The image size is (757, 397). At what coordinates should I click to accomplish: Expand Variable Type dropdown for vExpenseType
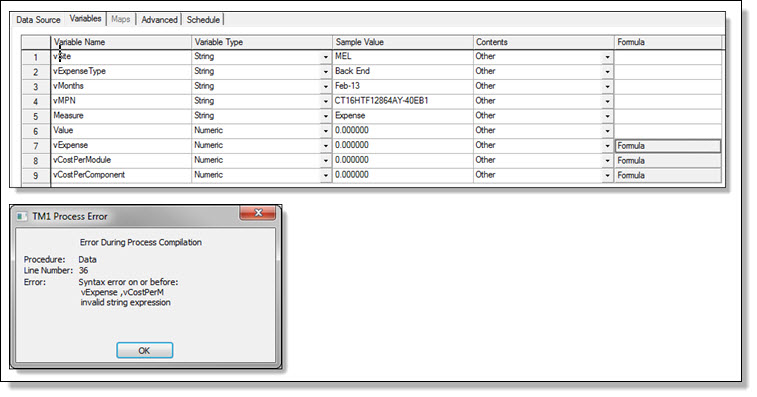click(x=326, y=71)
